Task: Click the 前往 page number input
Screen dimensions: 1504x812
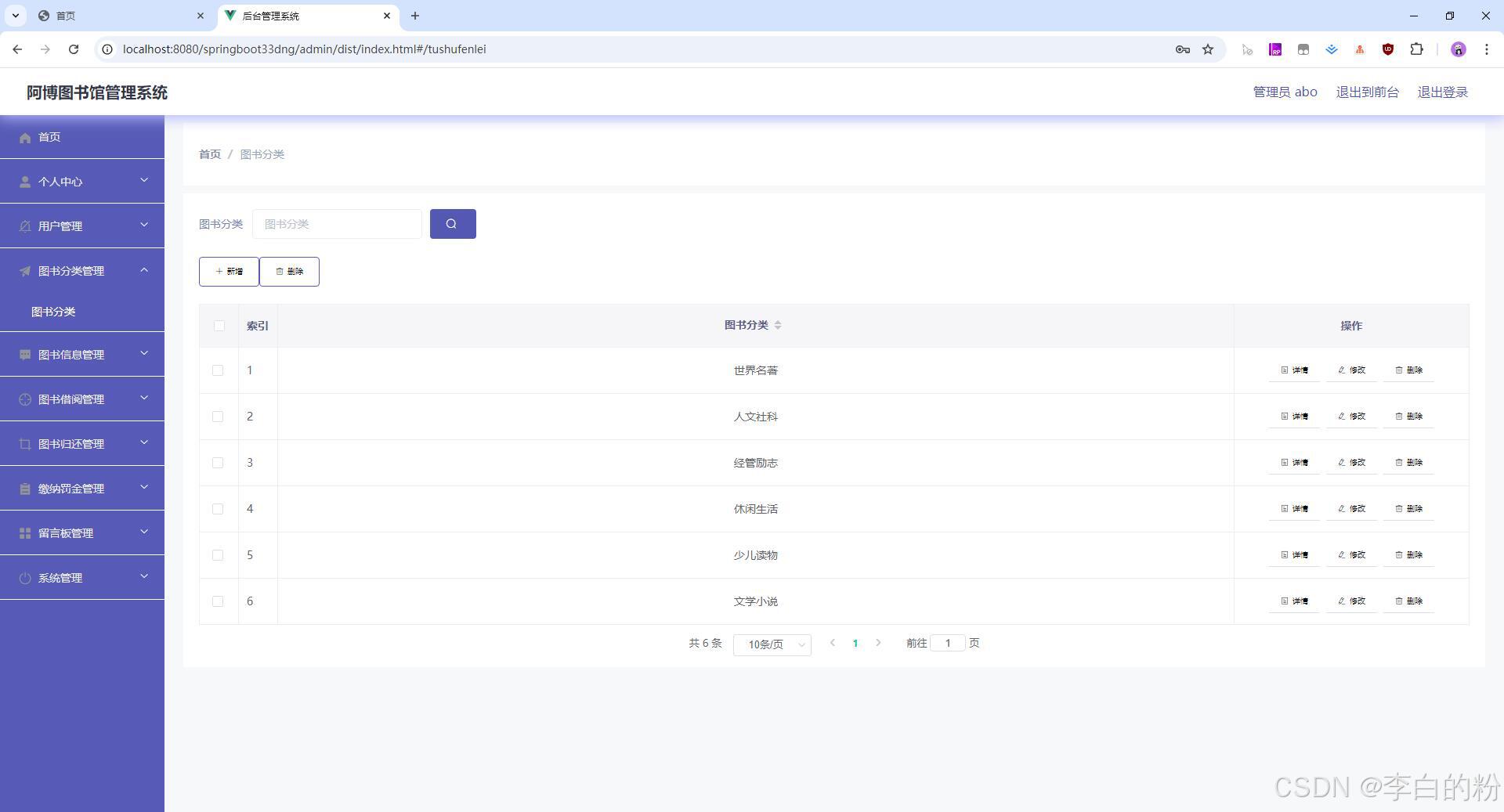Action: pyautogui.click(x=948, y=643)
